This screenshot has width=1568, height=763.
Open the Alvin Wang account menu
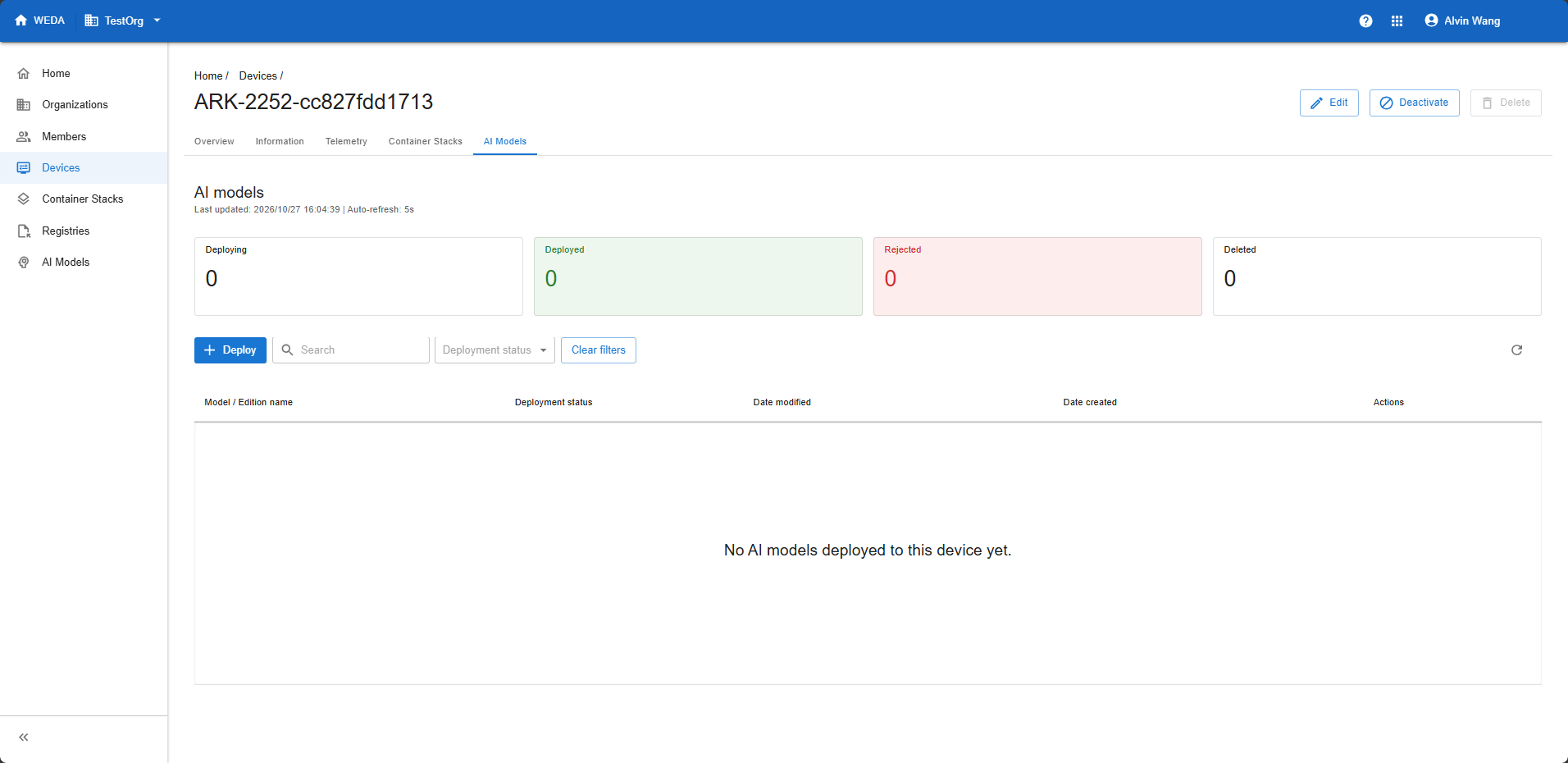tap(1462, 21)
